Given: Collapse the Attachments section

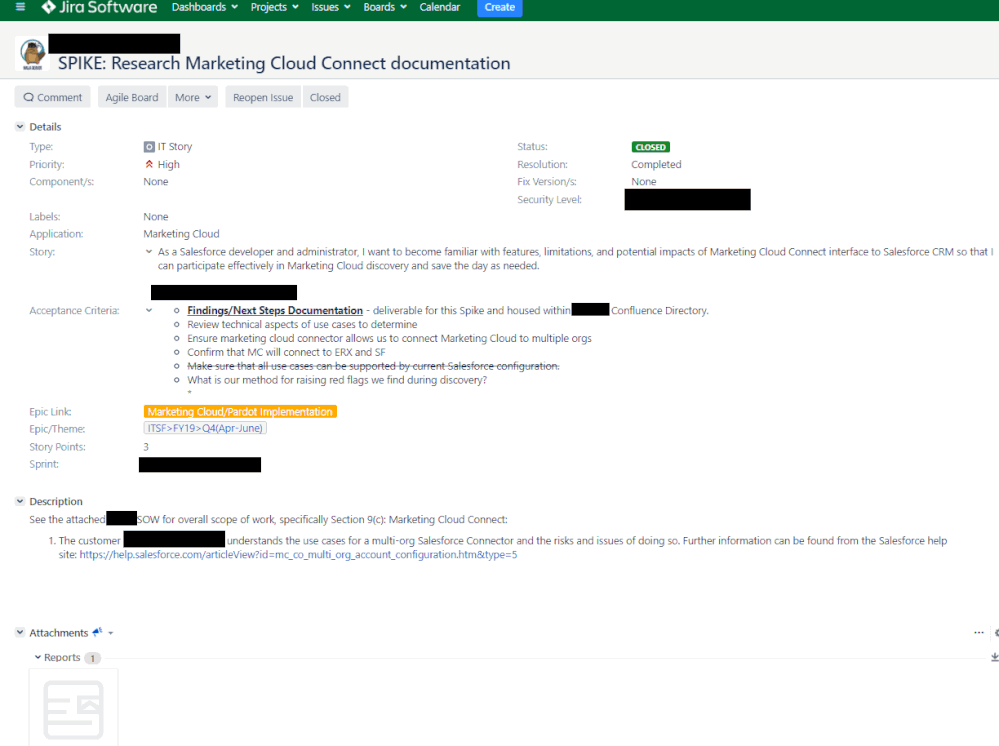Looking at the screenshot, I should pos(20,633).
